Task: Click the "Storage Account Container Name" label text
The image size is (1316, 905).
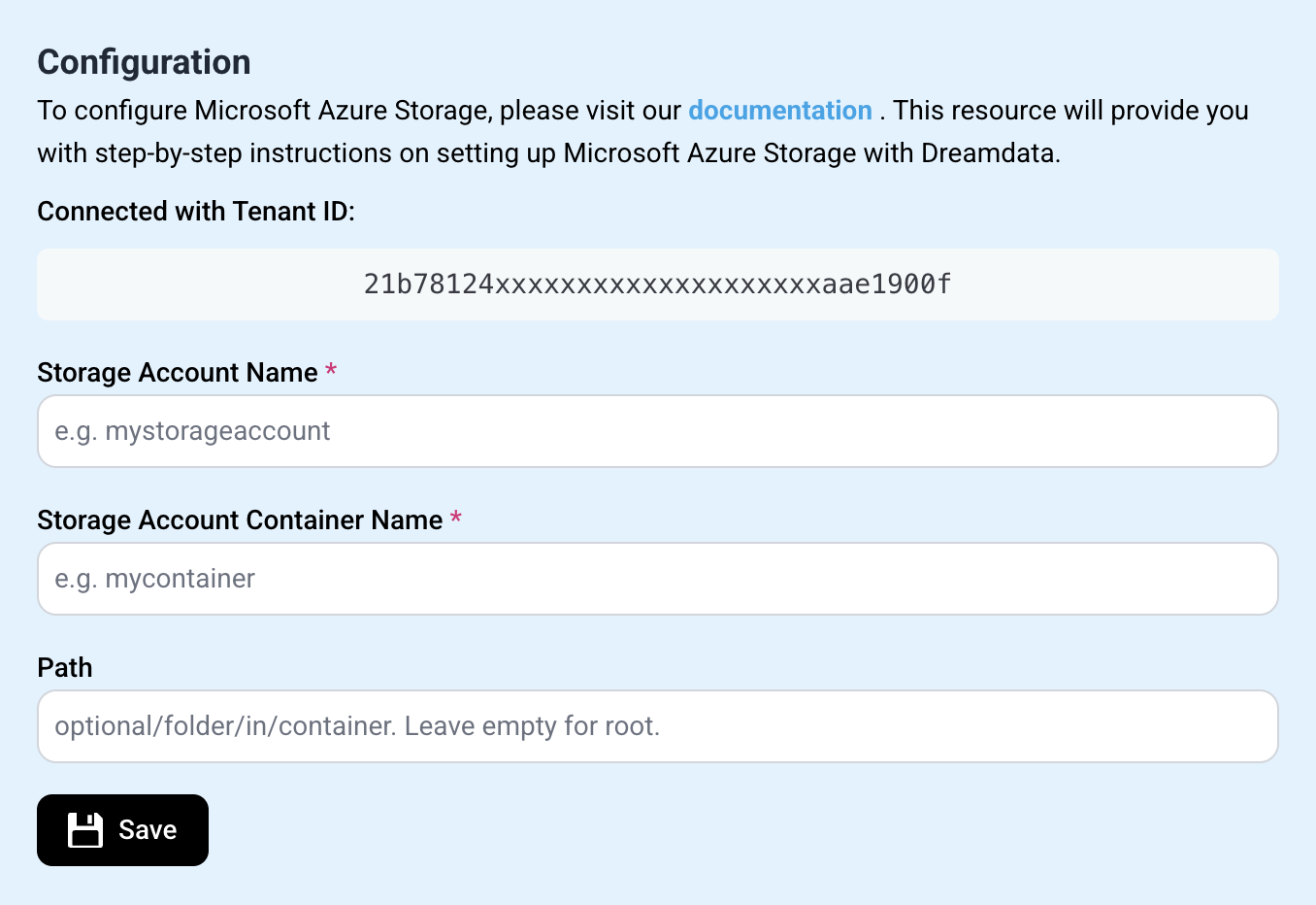Action: coord(240,520)
